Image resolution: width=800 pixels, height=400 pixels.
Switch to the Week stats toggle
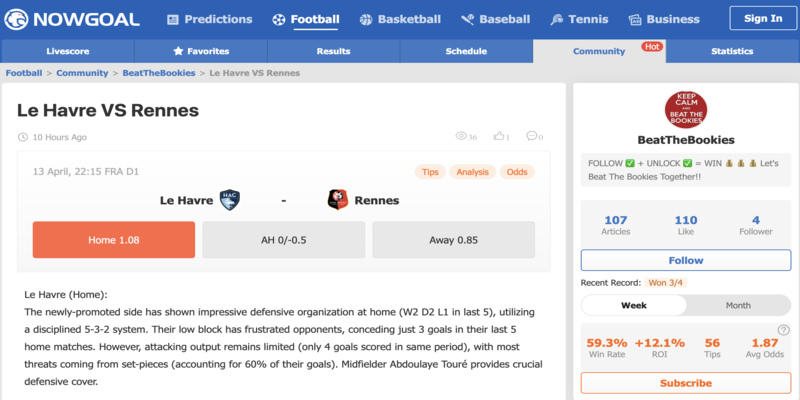pos(633,306)
